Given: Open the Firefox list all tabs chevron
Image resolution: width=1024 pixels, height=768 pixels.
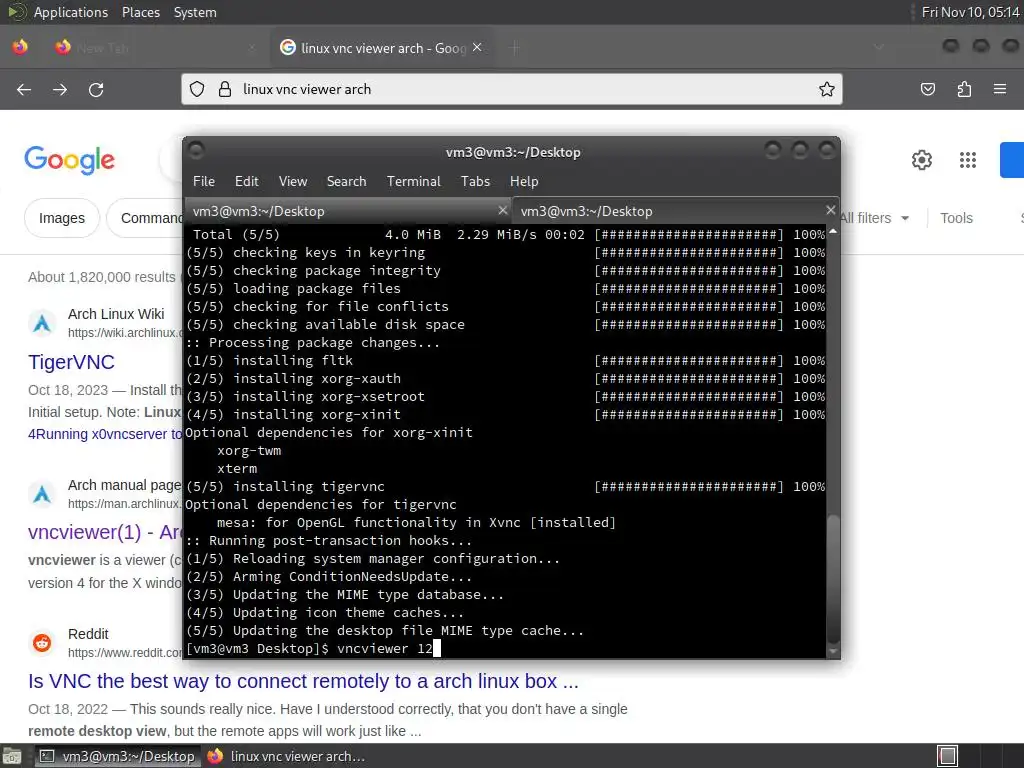Looking at the screenshot, I should pos(879,48).
